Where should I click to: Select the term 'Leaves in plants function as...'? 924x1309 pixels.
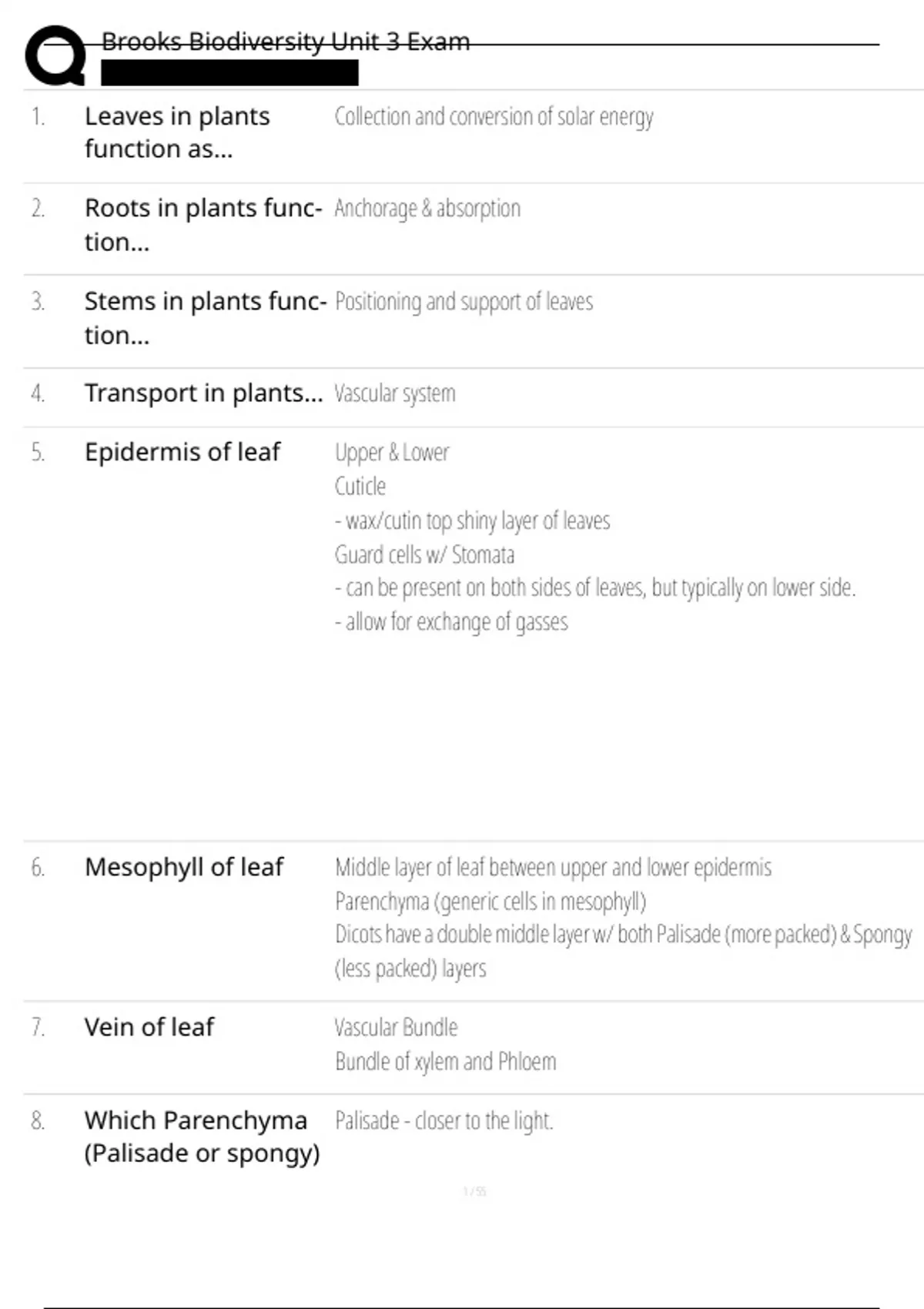[x=177, y=132]
